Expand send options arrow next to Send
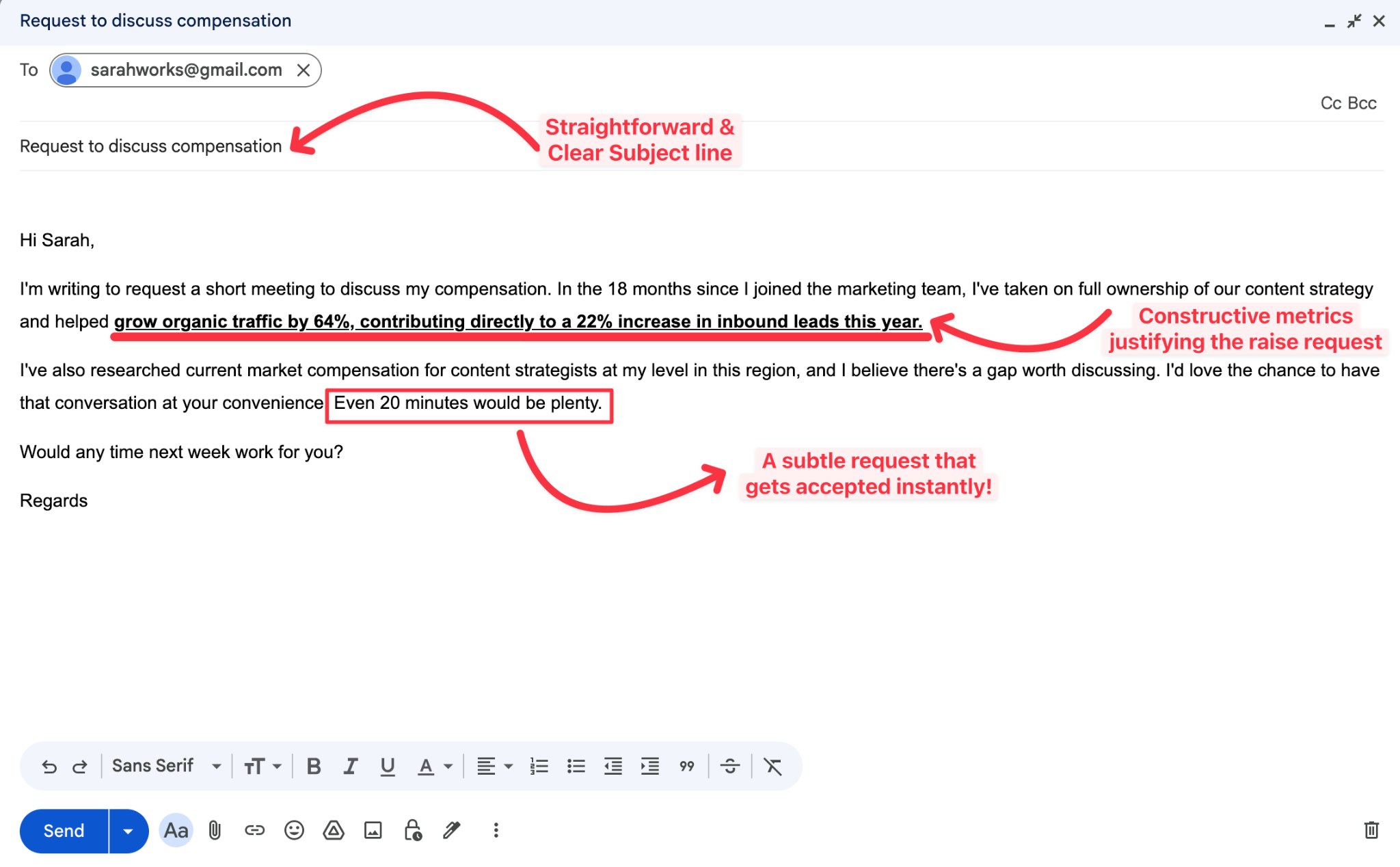 coord(128,831)
